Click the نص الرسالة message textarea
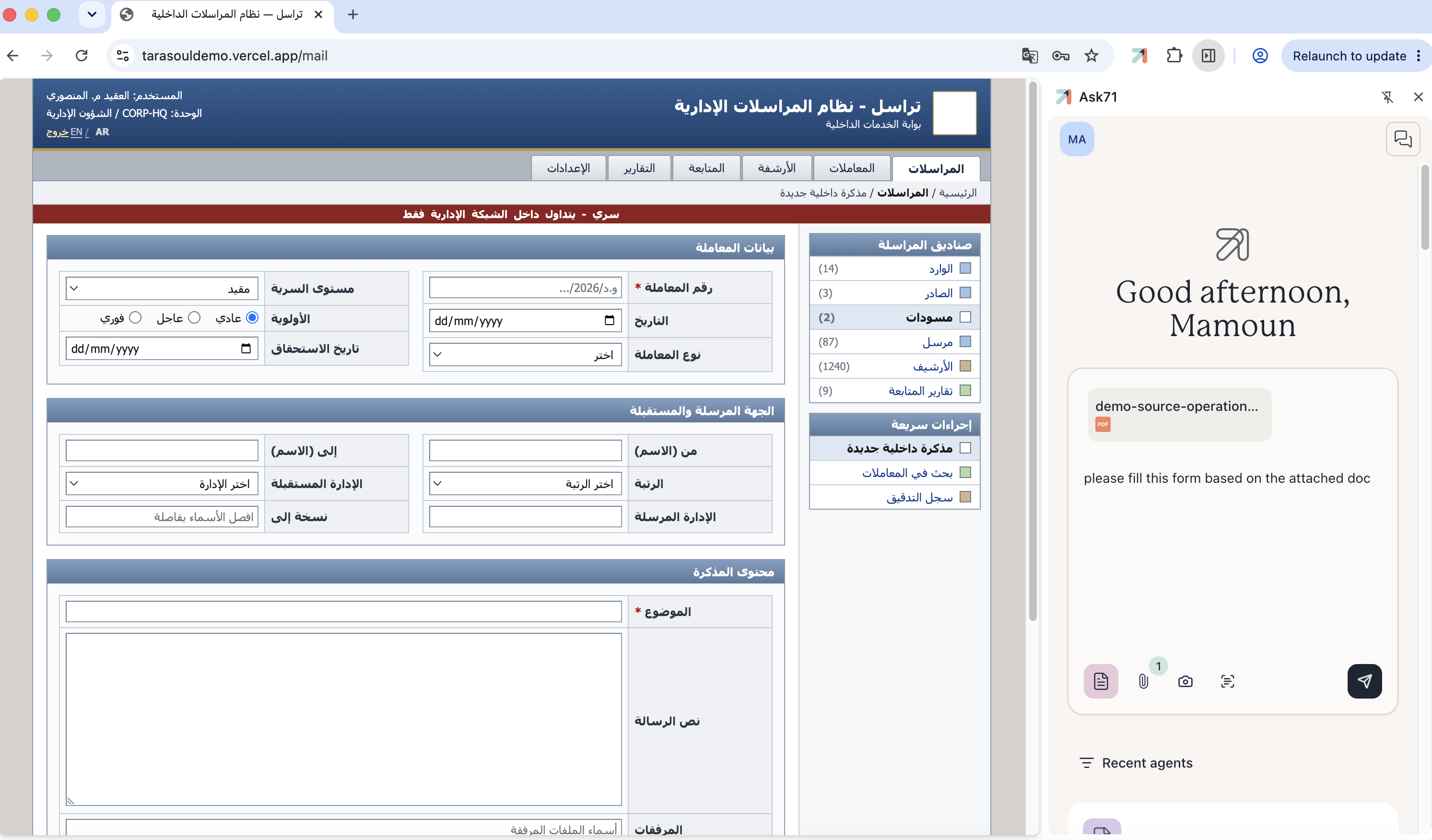 tap(344, 720)
